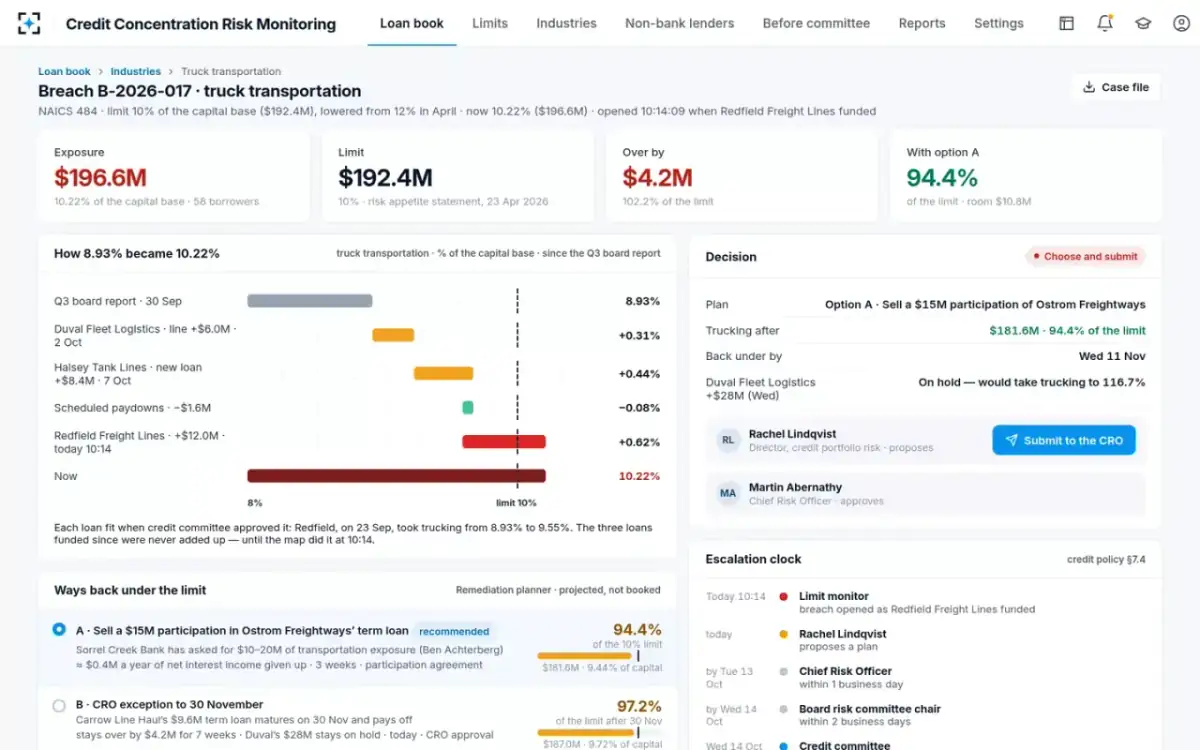Click the Halsey Tank Lines orange bar

point(444,373)
